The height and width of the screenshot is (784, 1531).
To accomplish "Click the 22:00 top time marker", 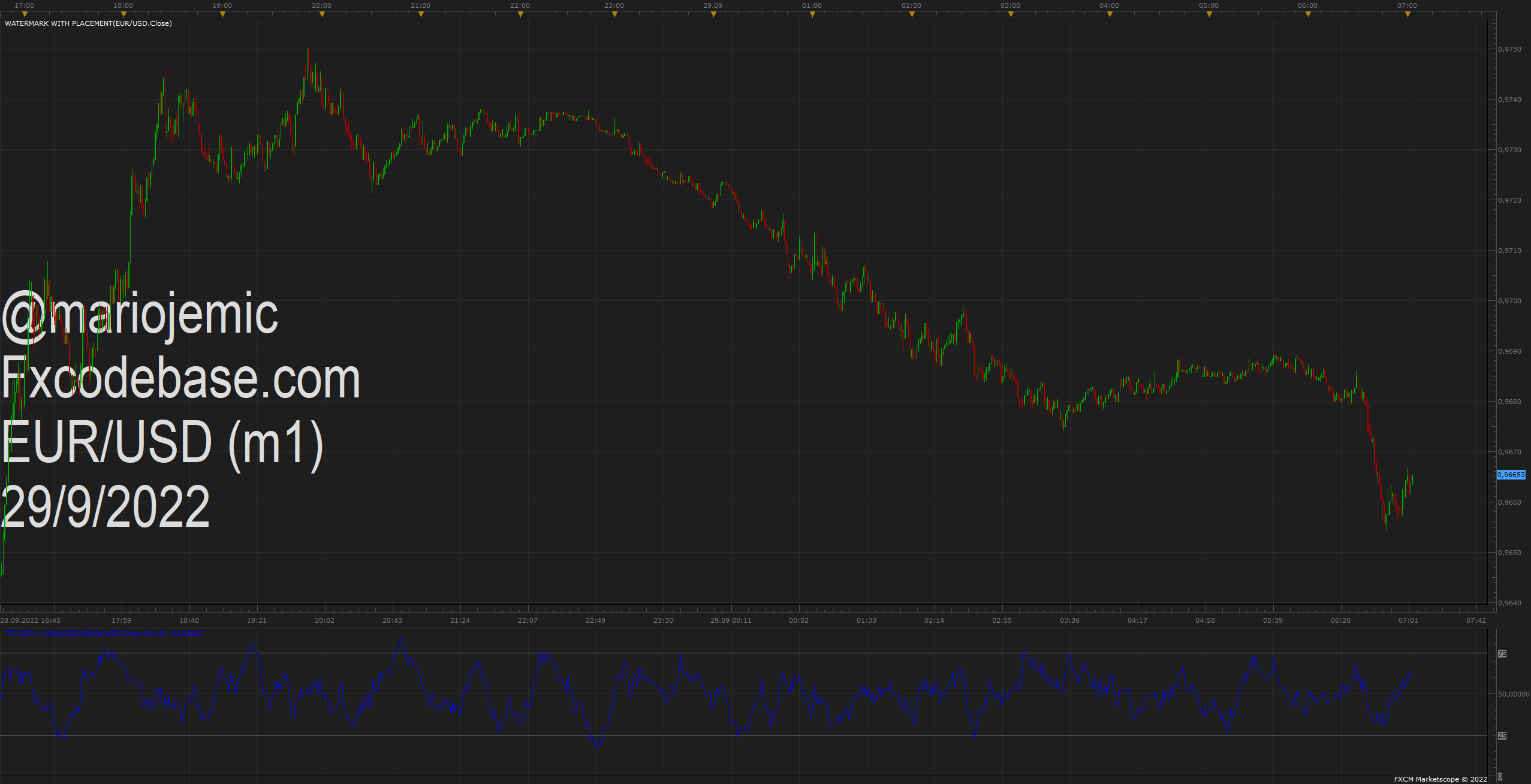I will [520, 14].
